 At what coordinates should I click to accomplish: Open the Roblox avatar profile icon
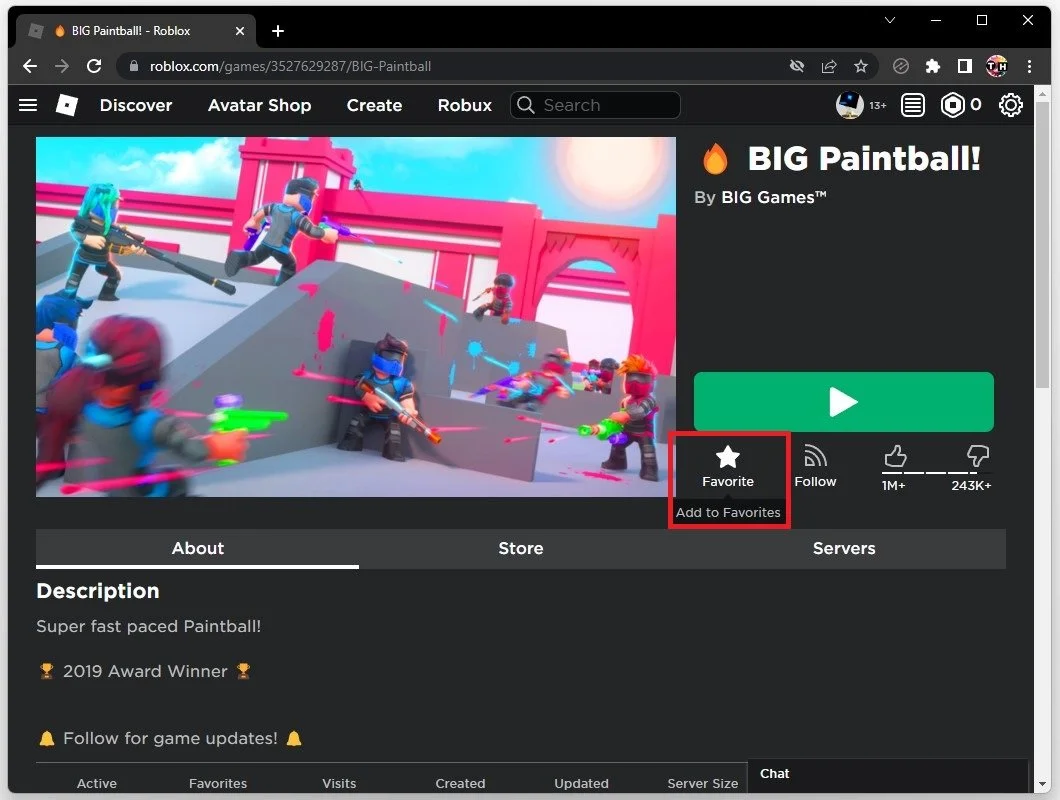[x=850, y=105]
